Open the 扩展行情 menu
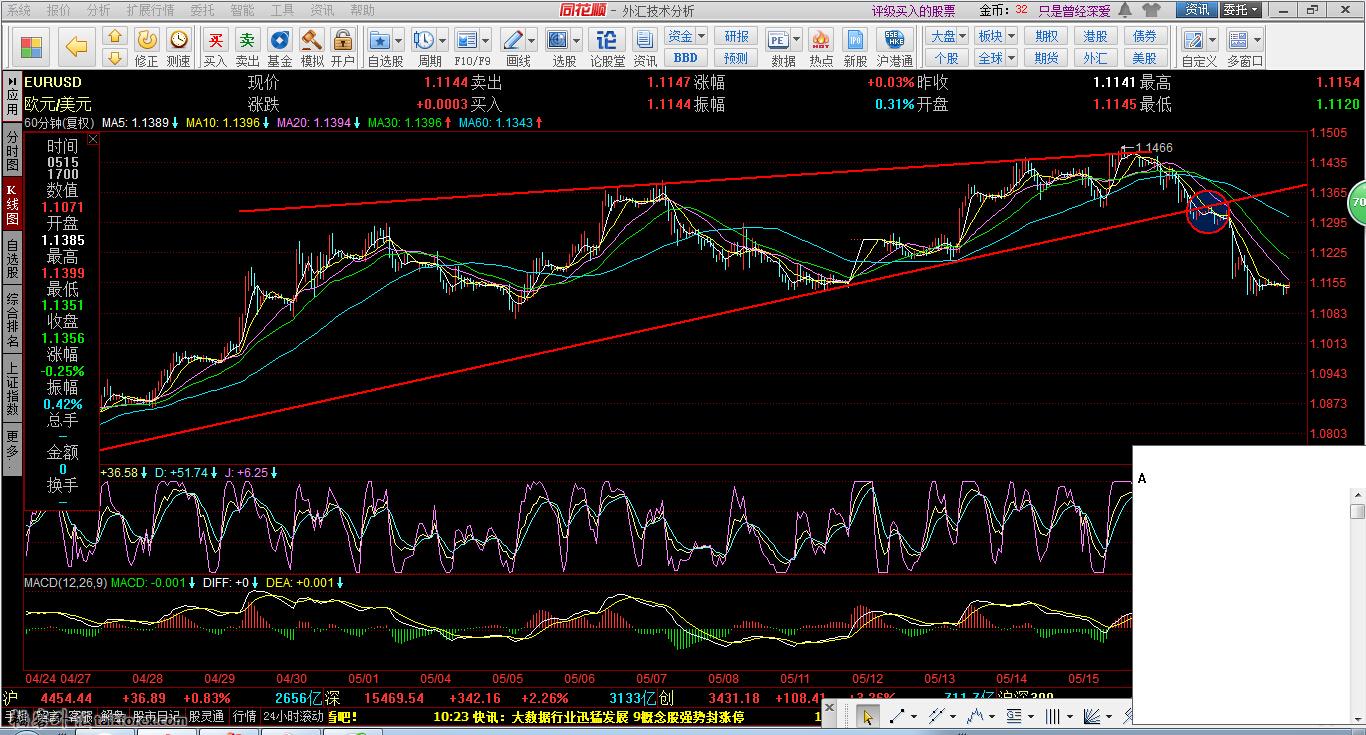Image resolution: width=1366 pixels, height=735 pixels. tap(150, 10)
